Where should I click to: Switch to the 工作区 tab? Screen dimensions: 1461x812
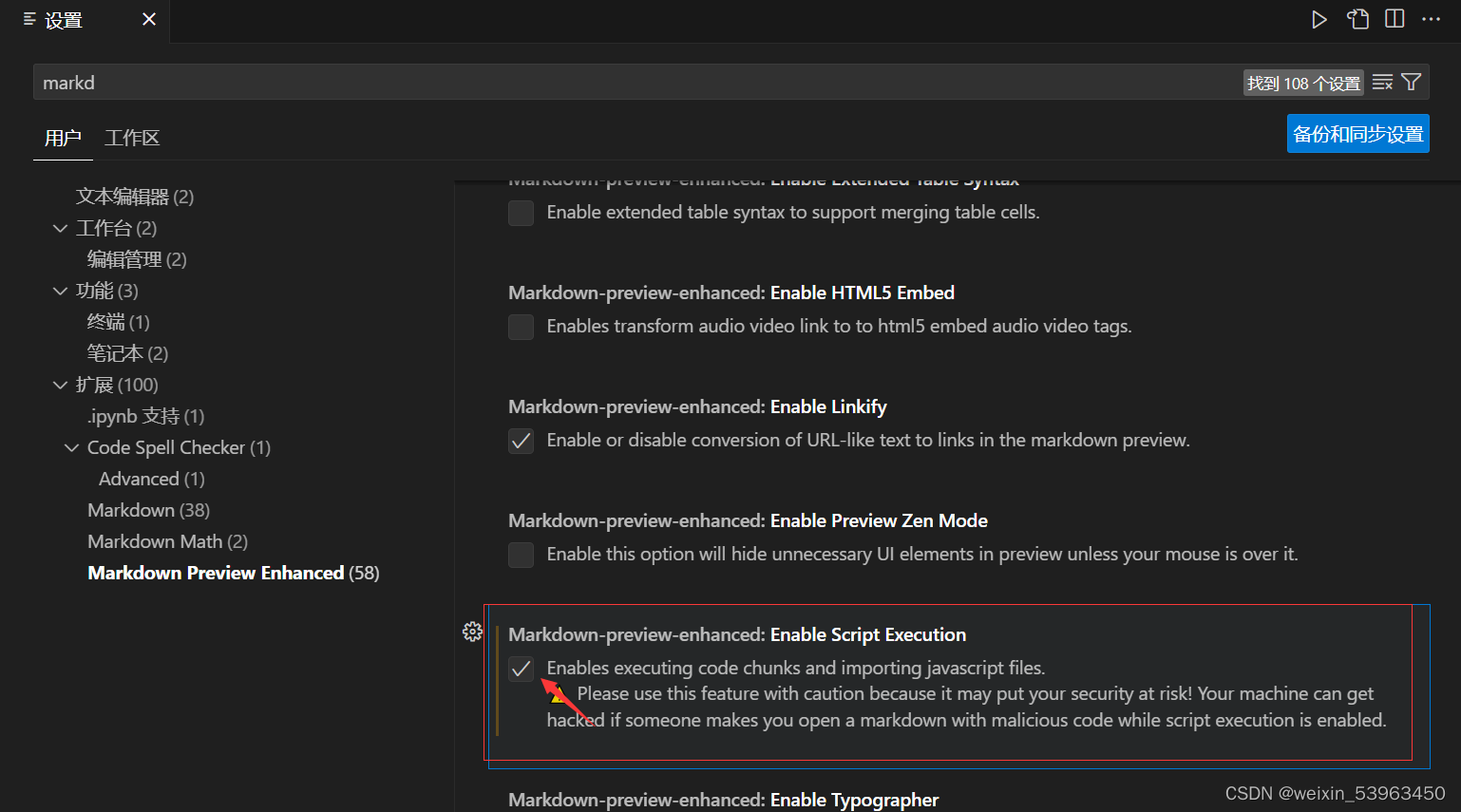pyautogui.click(x=132, y=138)
